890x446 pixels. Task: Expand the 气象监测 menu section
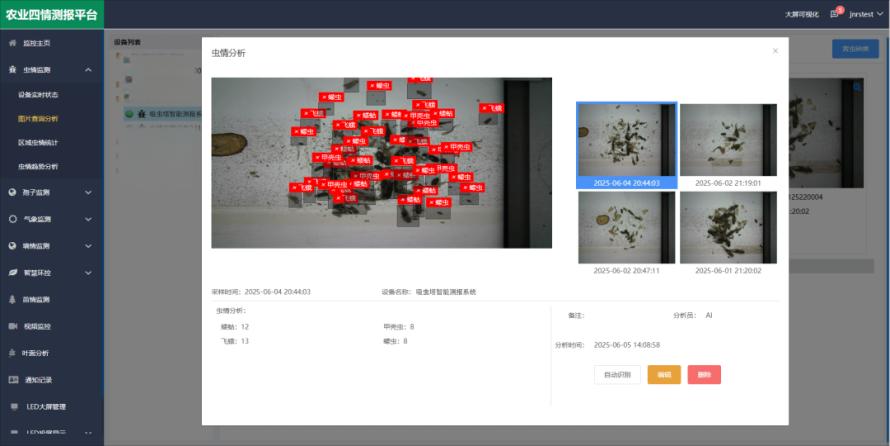point(88,219)
